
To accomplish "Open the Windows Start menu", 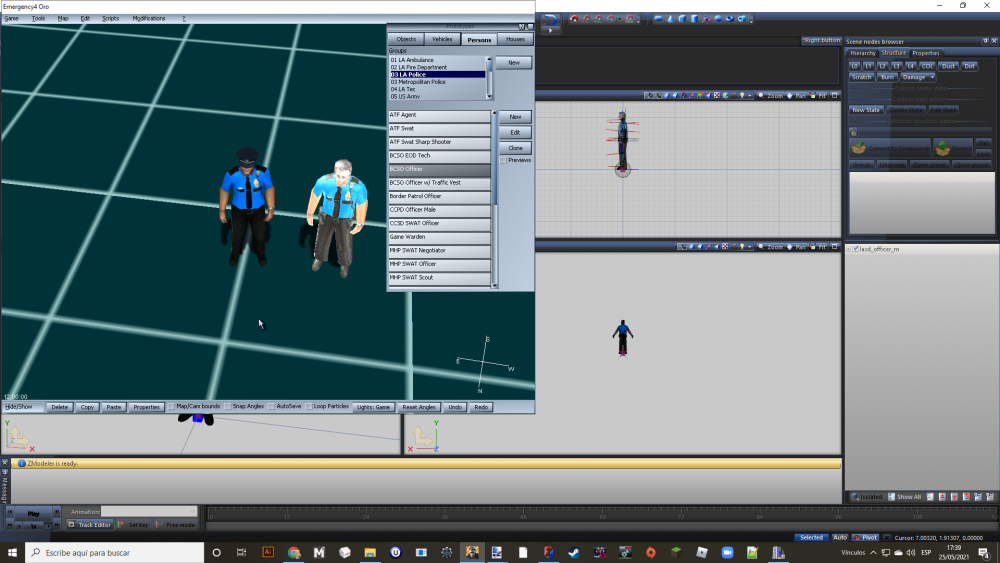I will click(x=12, y=552).
